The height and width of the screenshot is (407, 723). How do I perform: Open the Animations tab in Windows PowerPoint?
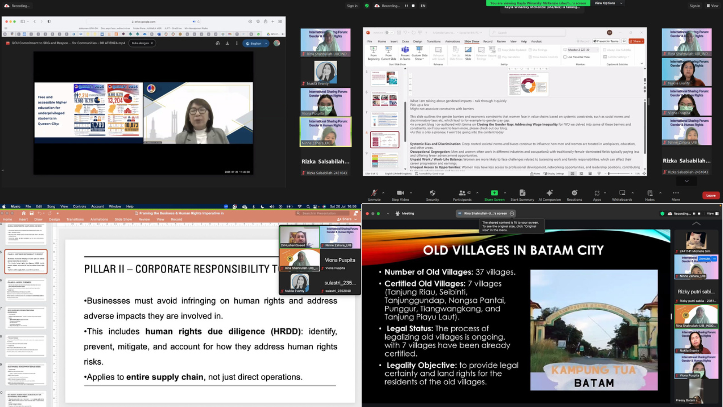coord(452,41)
